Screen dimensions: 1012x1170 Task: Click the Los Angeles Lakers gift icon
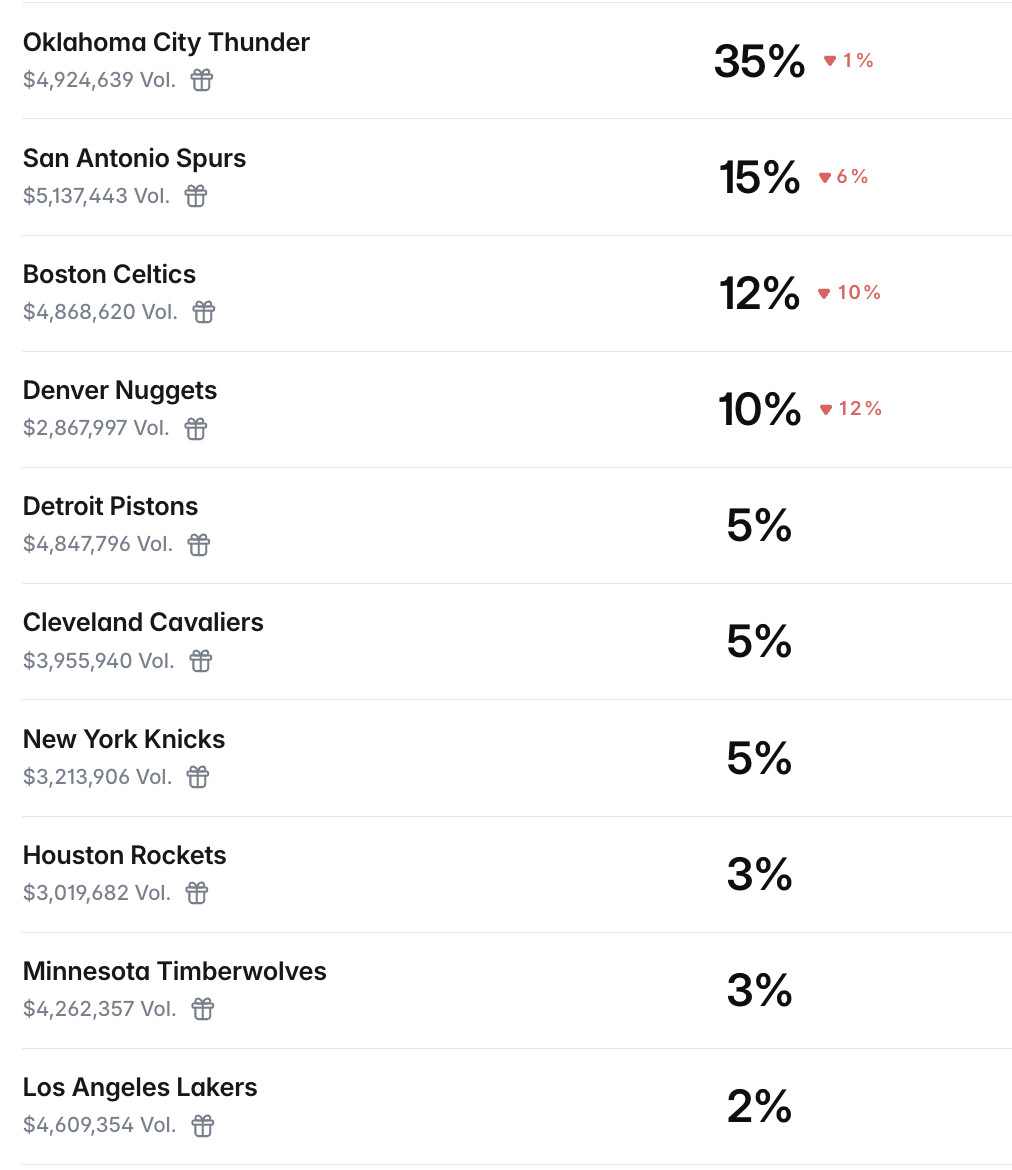pyautogui.click(x=203, y=1125)
